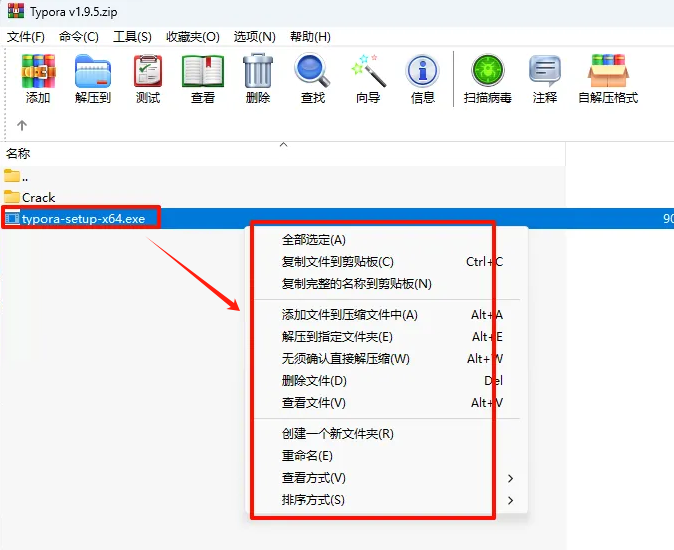Open the Wizard (向导) wand icon
This screenshot has width=674, height=550.
pyautogui.click(x=368, y=71)
